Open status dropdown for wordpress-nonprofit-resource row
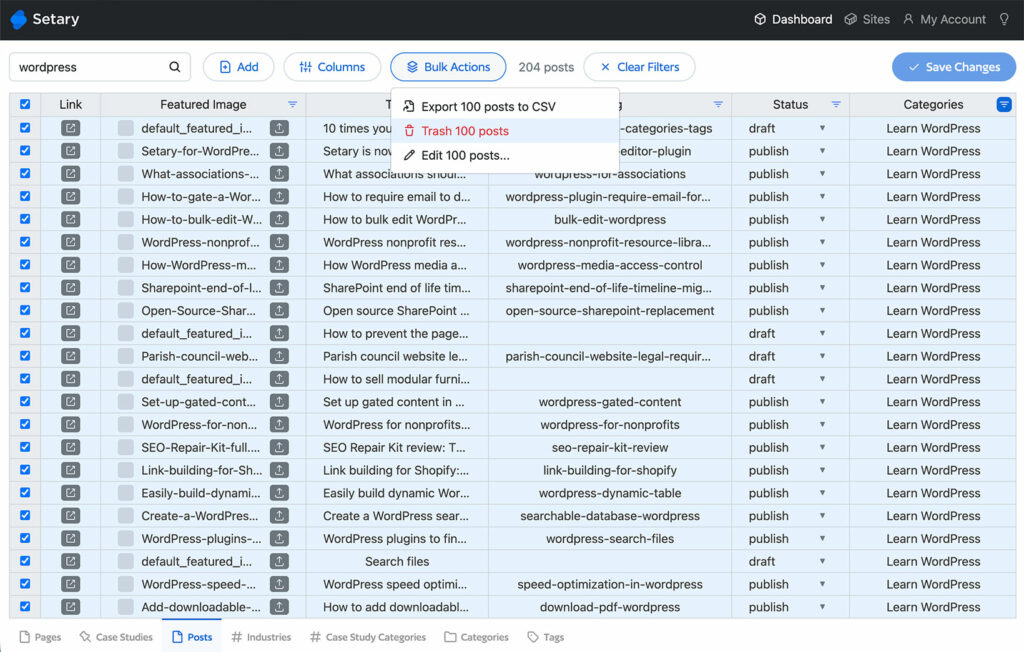 (822, 242)
